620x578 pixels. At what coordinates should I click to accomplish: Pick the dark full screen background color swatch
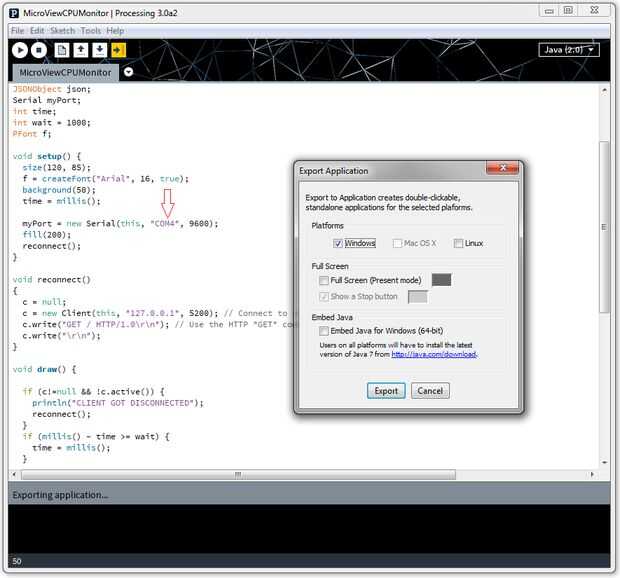click(x=441, y=280)
